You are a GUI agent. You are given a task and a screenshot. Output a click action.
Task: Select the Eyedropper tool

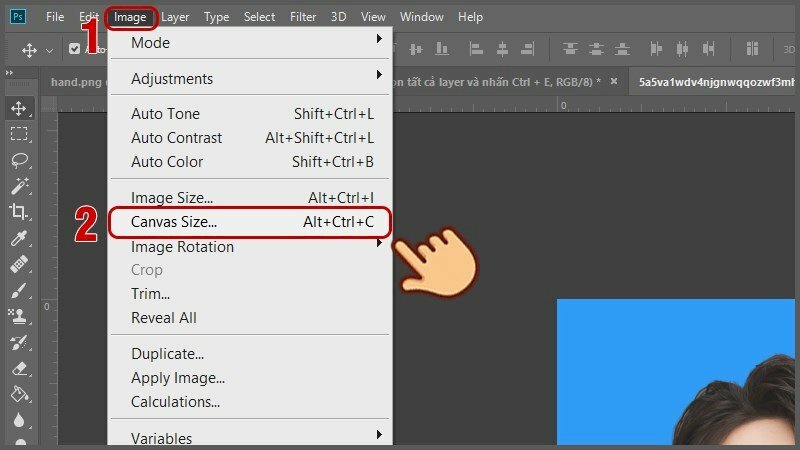pos(18,238)
